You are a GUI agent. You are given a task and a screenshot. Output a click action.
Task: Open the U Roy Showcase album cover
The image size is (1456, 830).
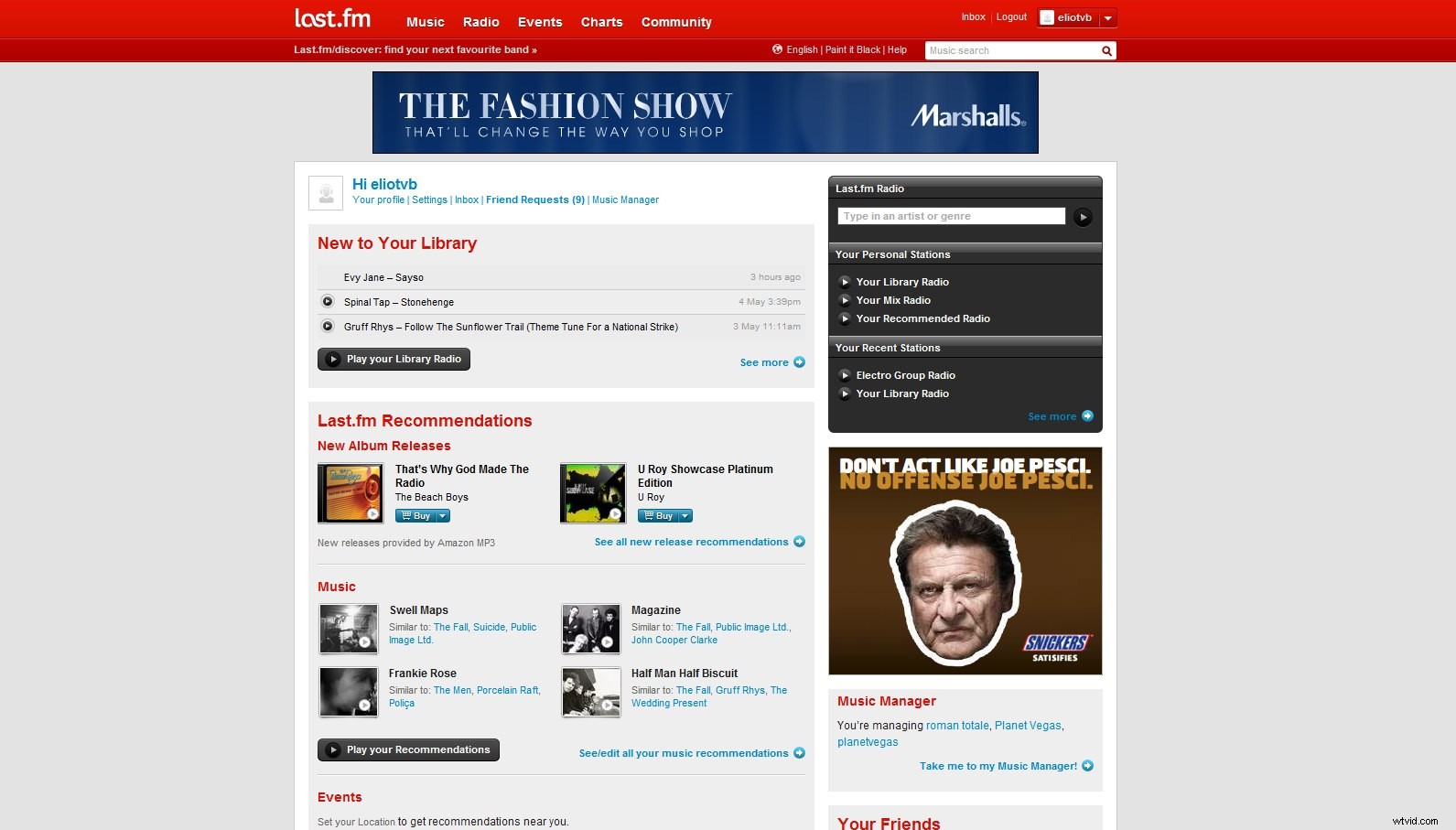pos(593,493)
